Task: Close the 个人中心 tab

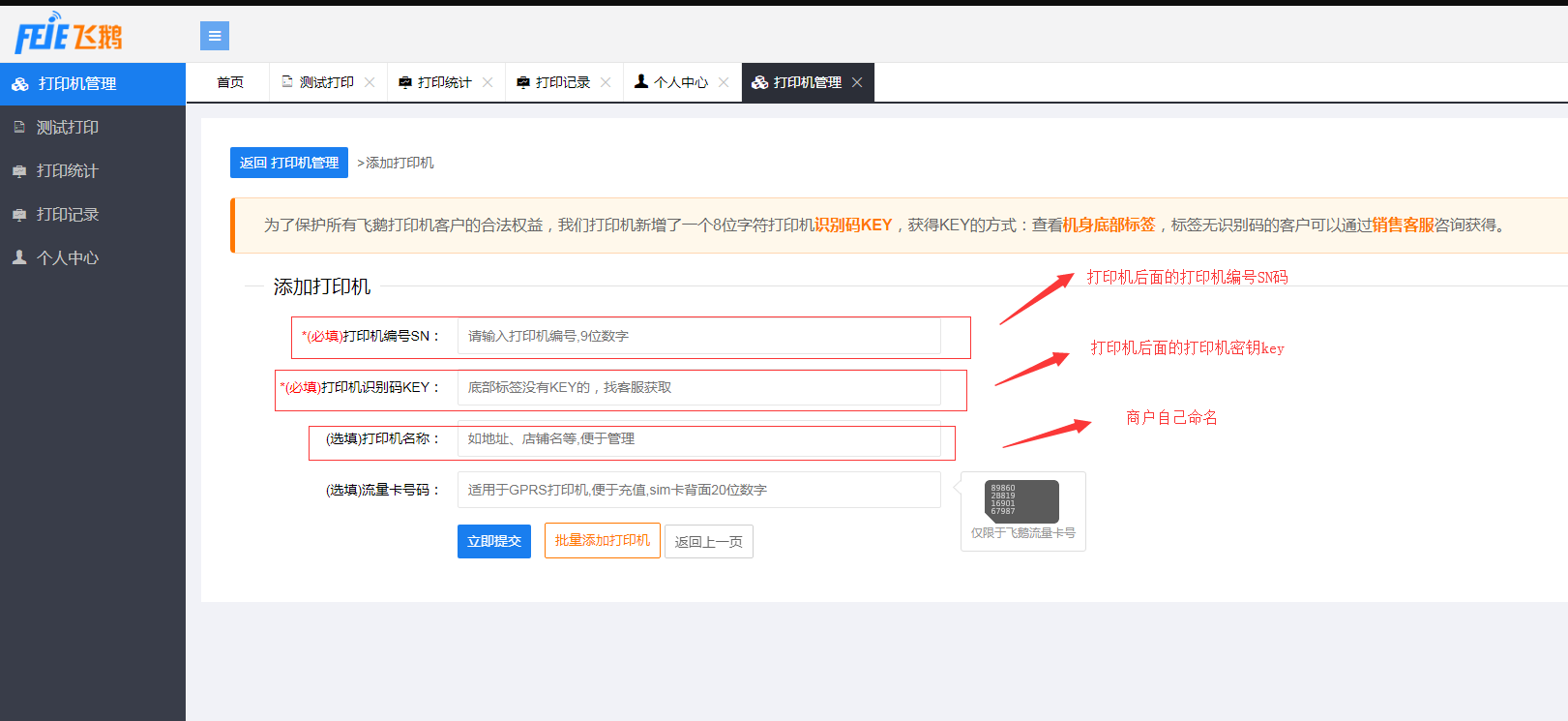Action: (724, 82)
